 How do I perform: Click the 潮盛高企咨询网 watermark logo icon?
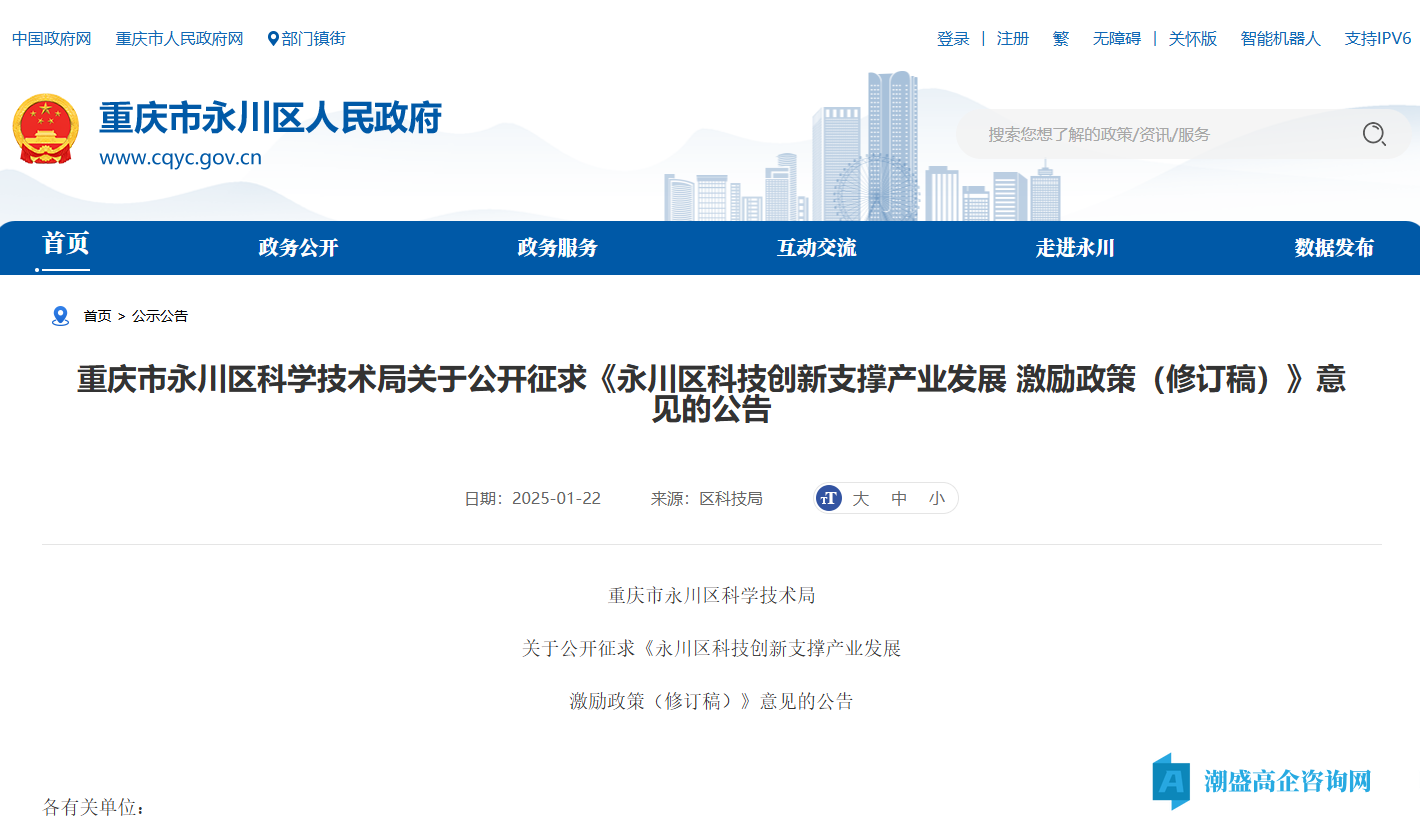point(1171,780)
